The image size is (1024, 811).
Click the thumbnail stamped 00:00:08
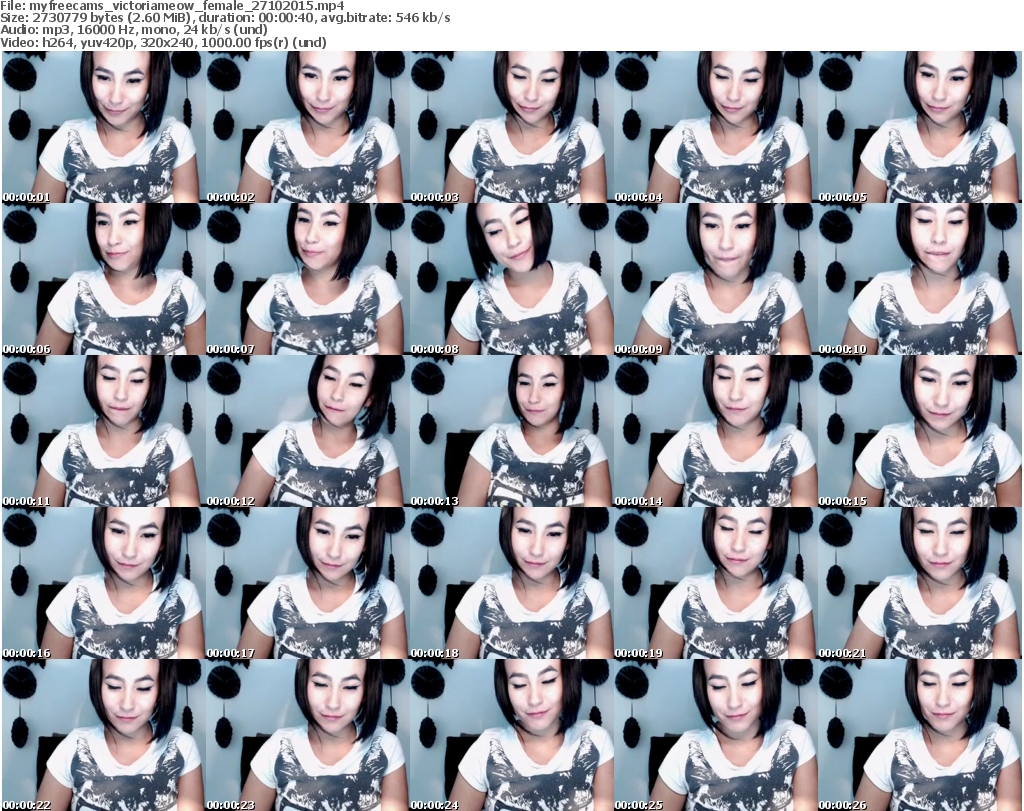point(511,279)
